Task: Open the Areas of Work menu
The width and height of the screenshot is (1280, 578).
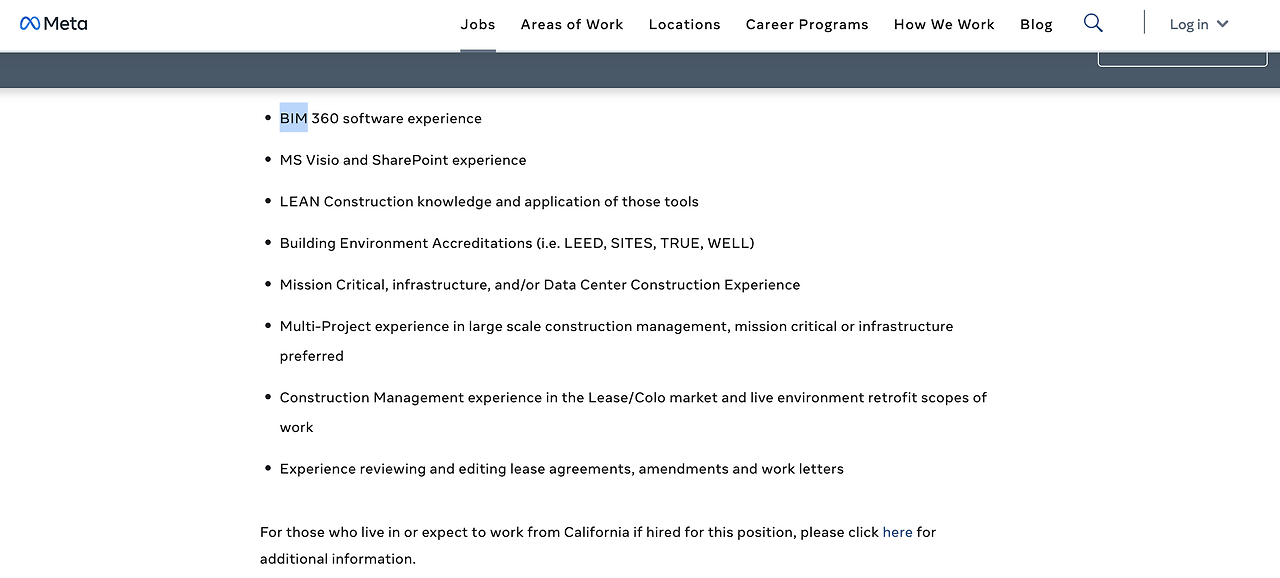Action: point(572,24)
